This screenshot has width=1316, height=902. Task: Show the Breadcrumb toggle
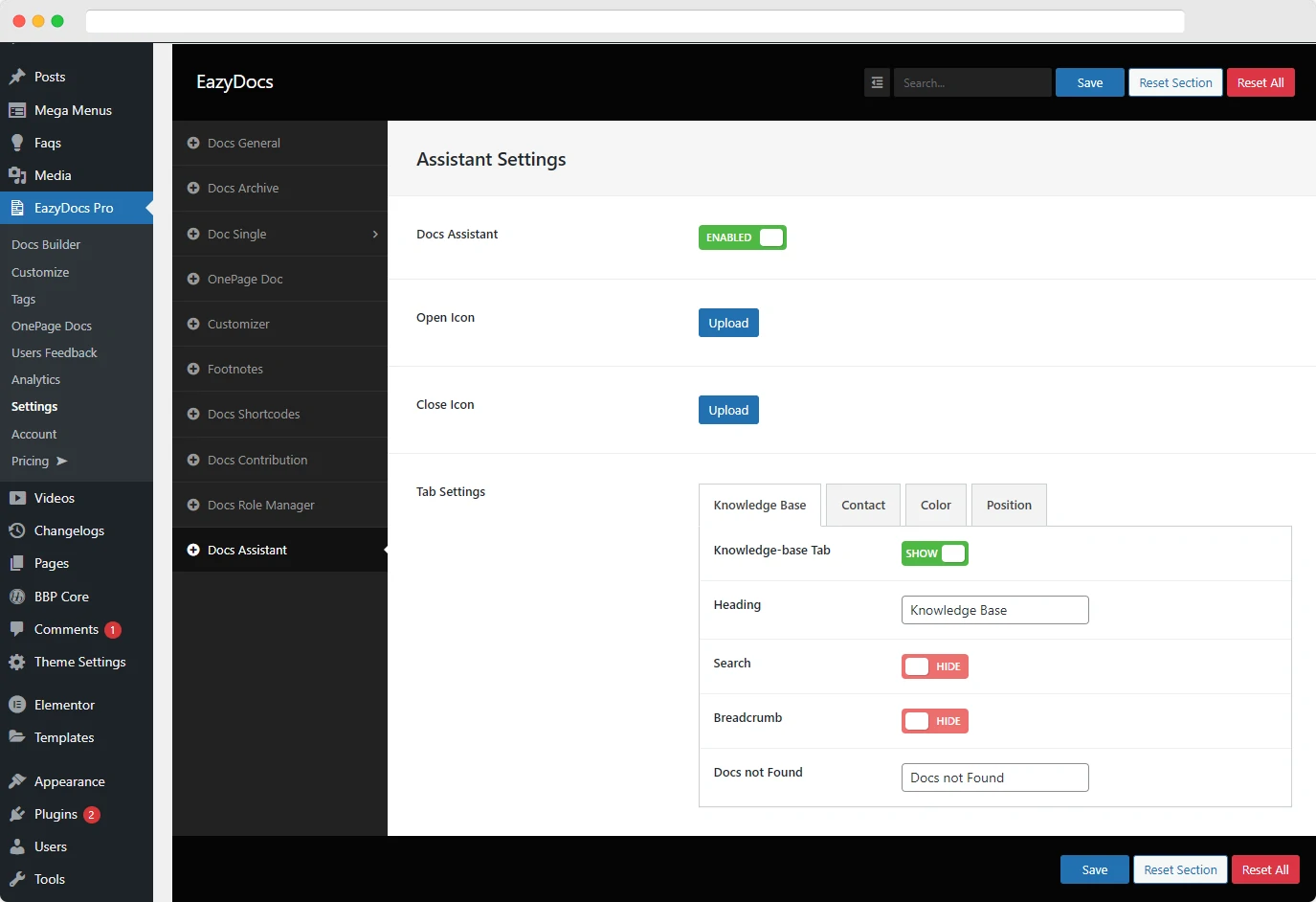pos(934,721)
